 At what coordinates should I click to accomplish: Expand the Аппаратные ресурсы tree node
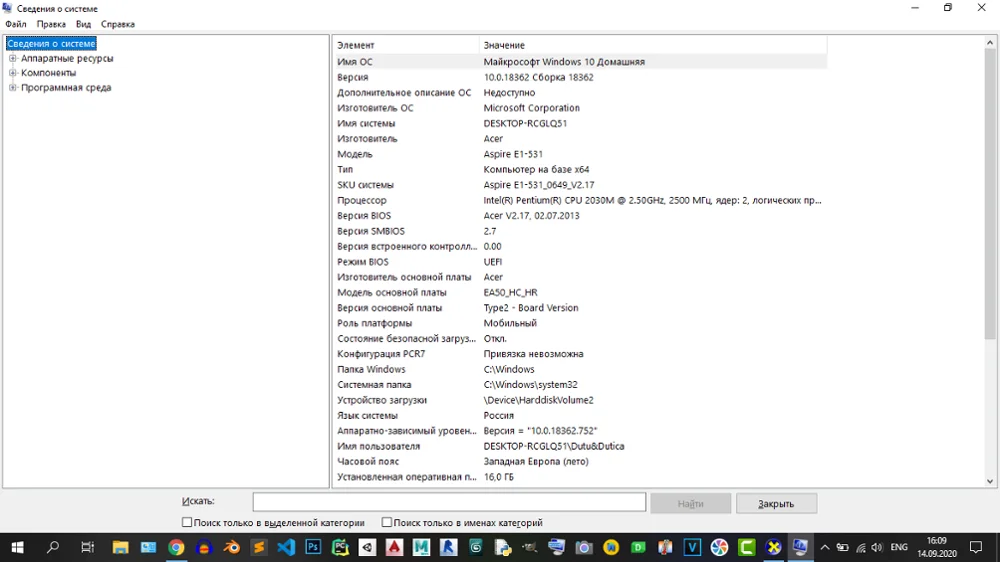(x=12, y=58)
